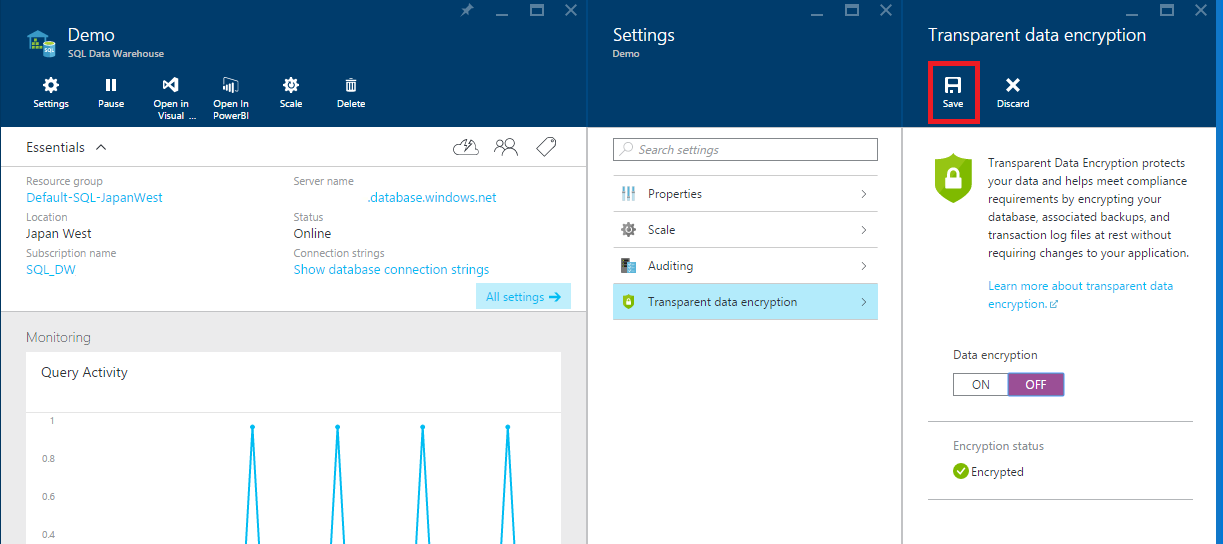1223x544 pixels.
Task: Open in Visual Studio icon
Action: pyautogui.click(x=171, y=86)
